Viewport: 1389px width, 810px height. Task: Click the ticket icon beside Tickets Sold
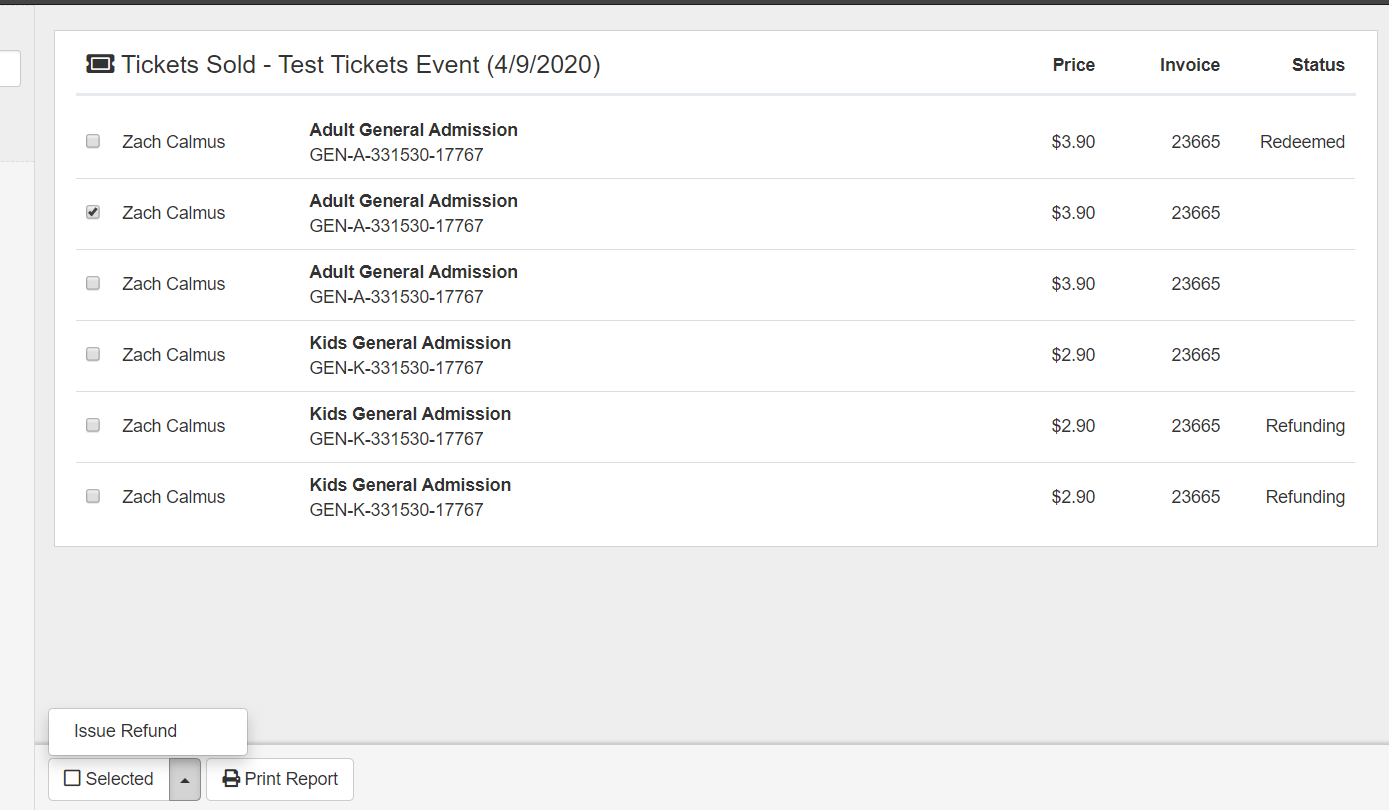click(100, 65)
